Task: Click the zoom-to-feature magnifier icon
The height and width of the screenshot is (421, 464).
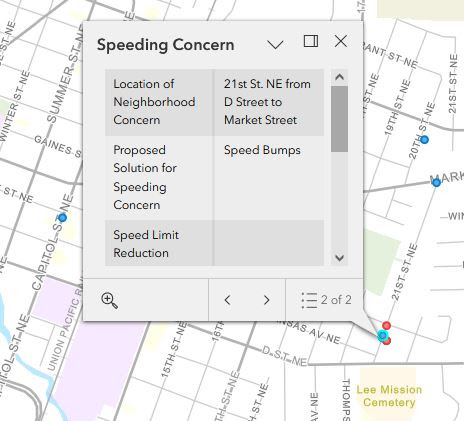Action: [109, 300]
